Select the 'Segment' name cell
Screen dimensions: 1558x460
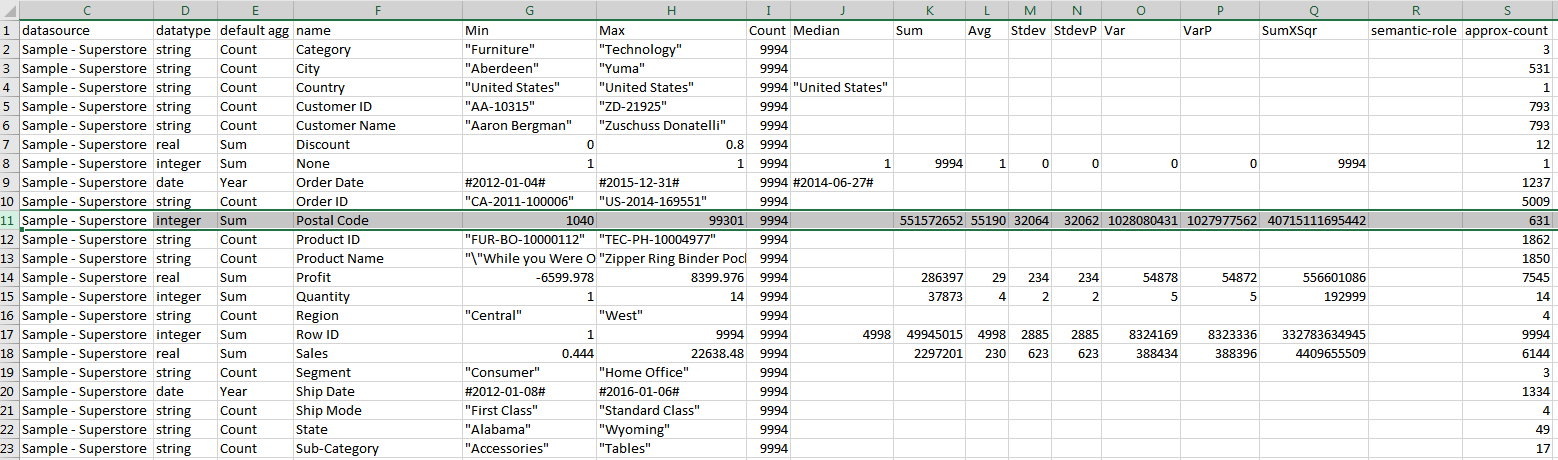(377, 372)
